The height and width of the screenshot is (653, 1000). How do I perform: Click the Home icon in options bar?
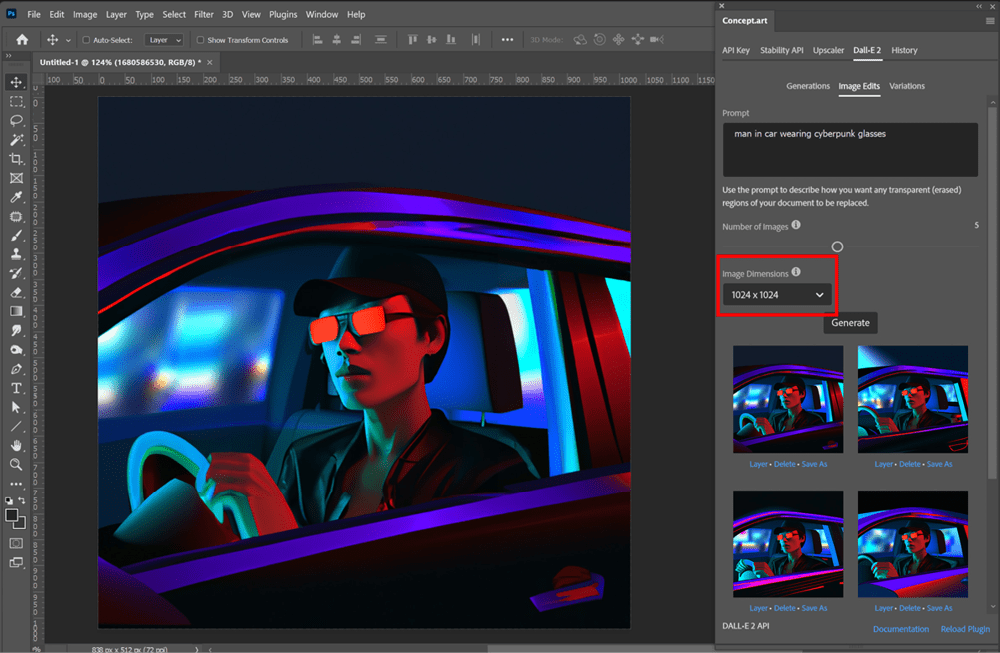click(x=22, y=40)
